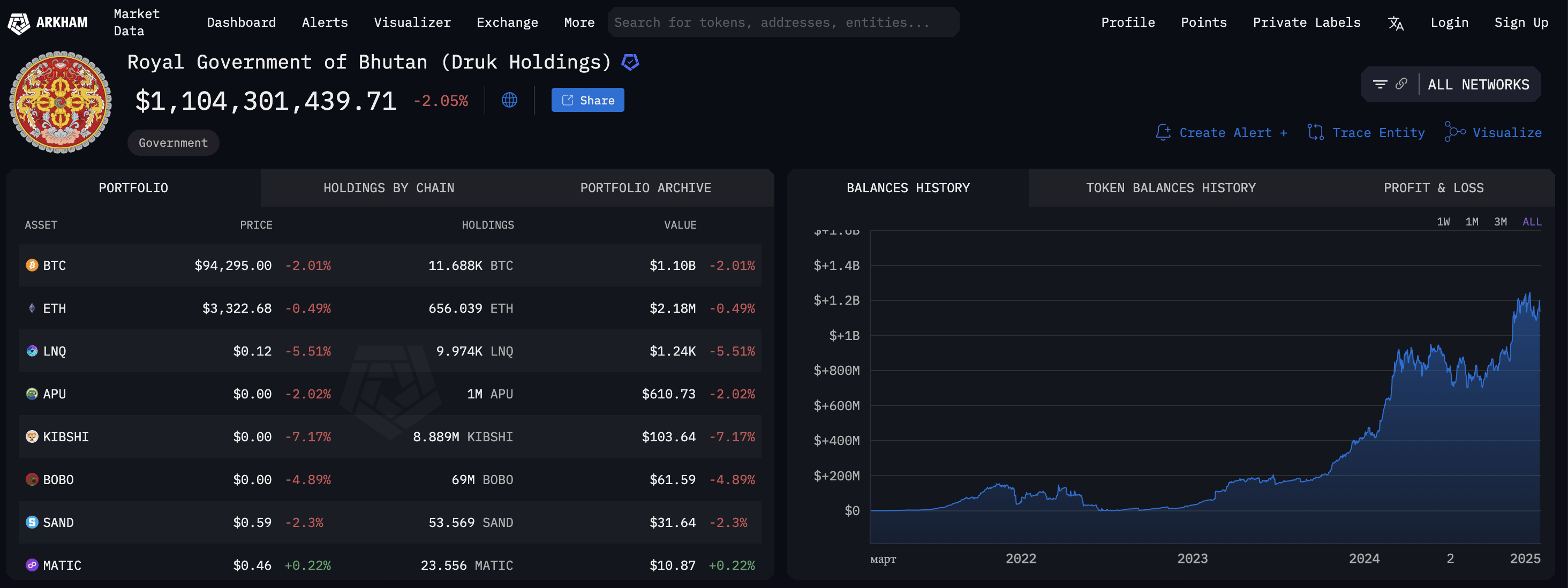This screenshot has height=588, width=1568.
Task: Open Market Data menu
Action: 137,22
